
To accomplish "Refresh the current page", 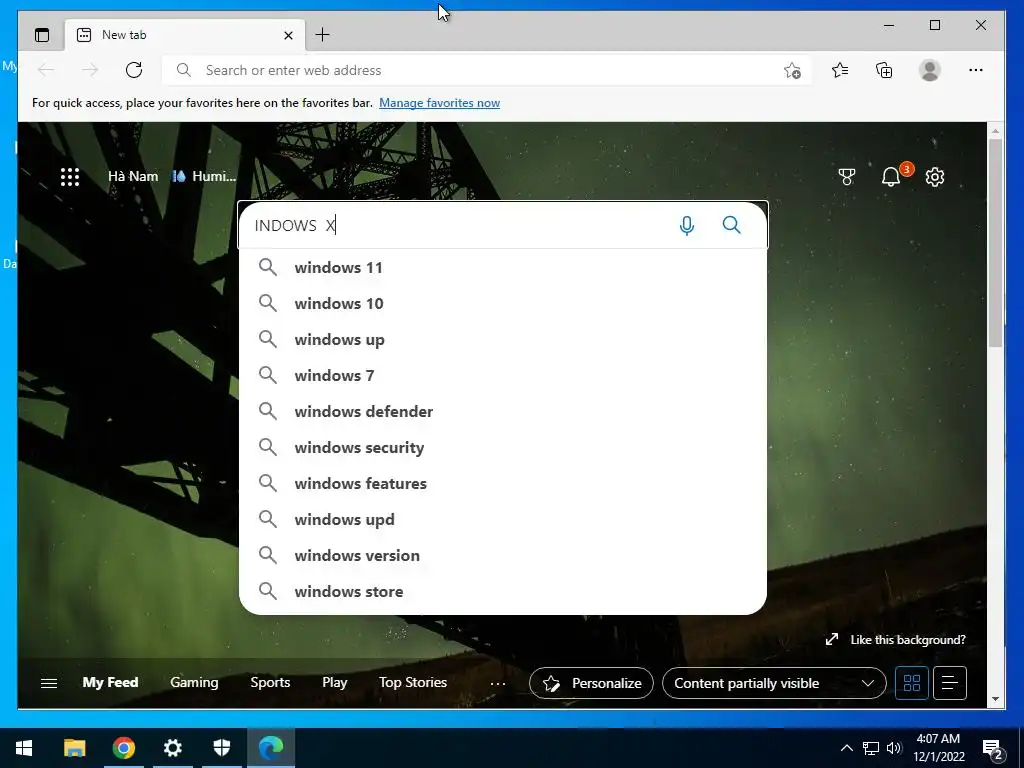I will click(x=134, y=70).
